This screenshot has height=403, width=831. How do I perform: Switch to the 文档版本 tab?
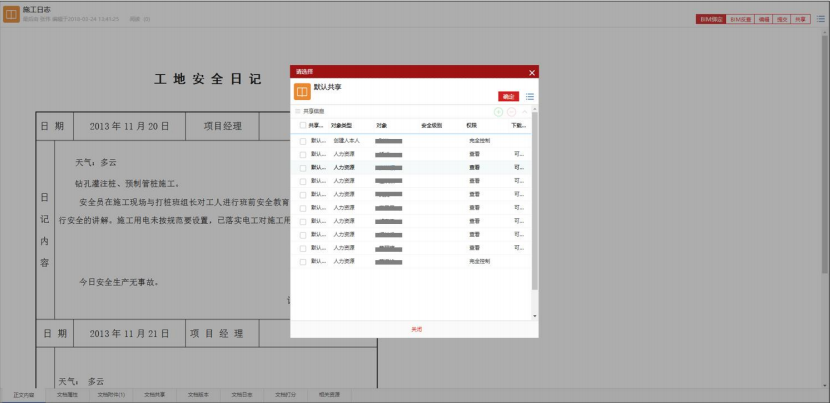pyautogui.click(x=198, y=395)
